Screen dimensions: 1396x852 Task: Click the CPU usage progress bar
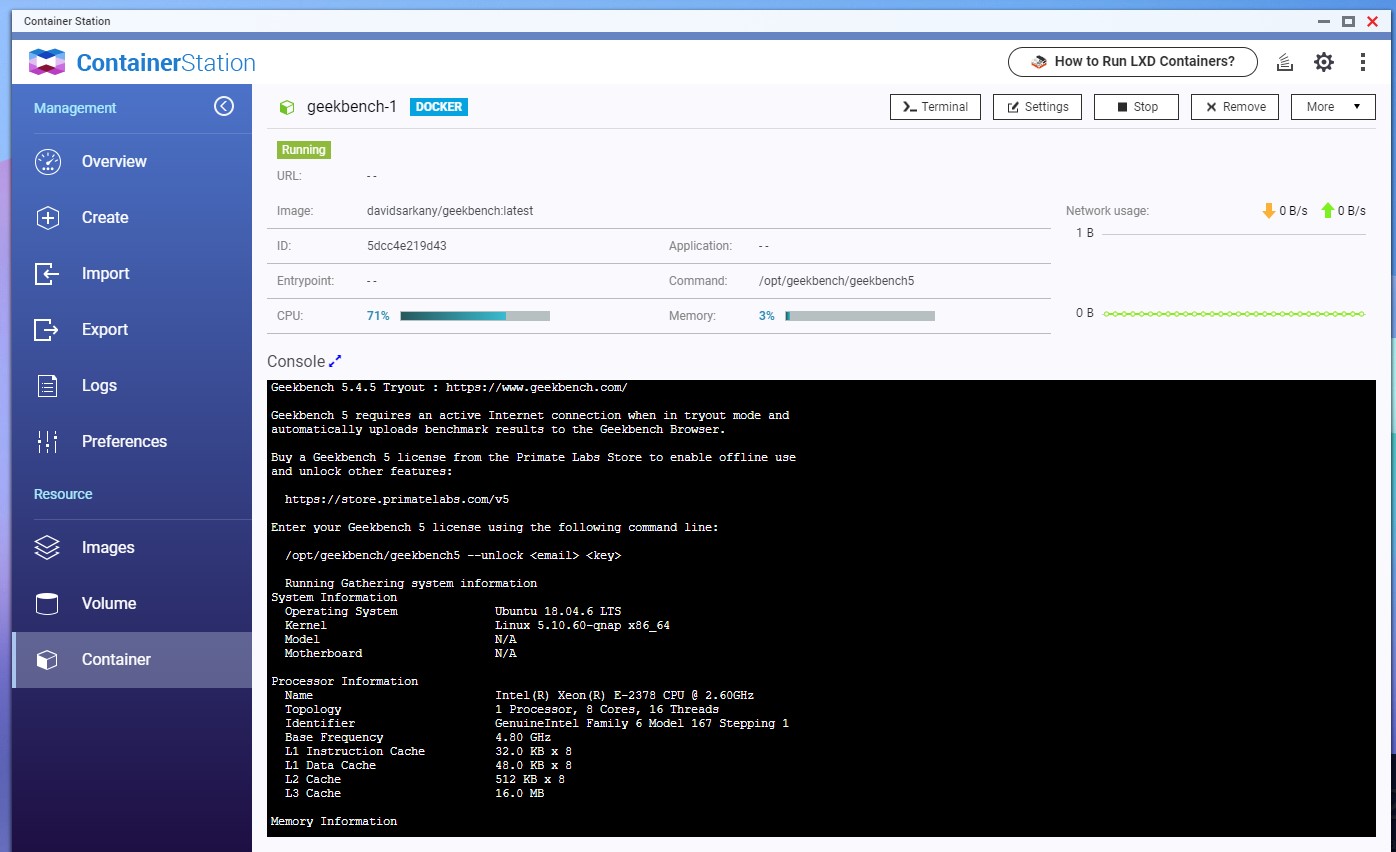pyautogui.click(x=474, y=316)
